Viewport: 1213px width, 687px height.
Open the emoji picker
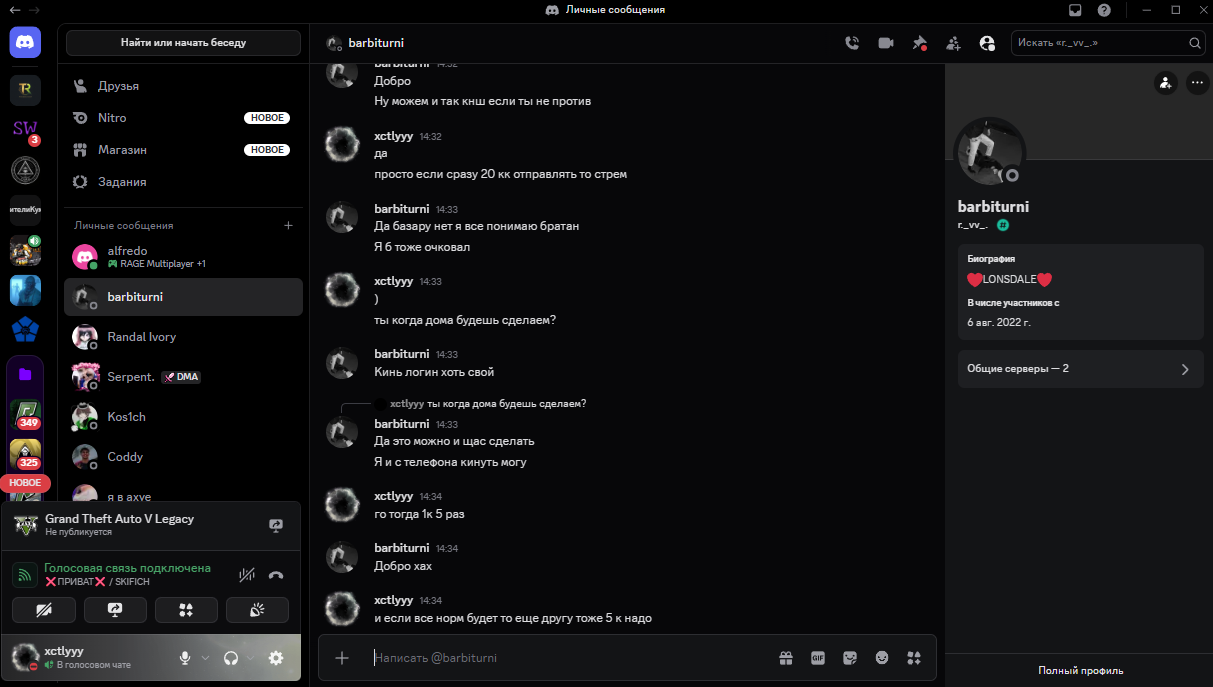(882, 657)
